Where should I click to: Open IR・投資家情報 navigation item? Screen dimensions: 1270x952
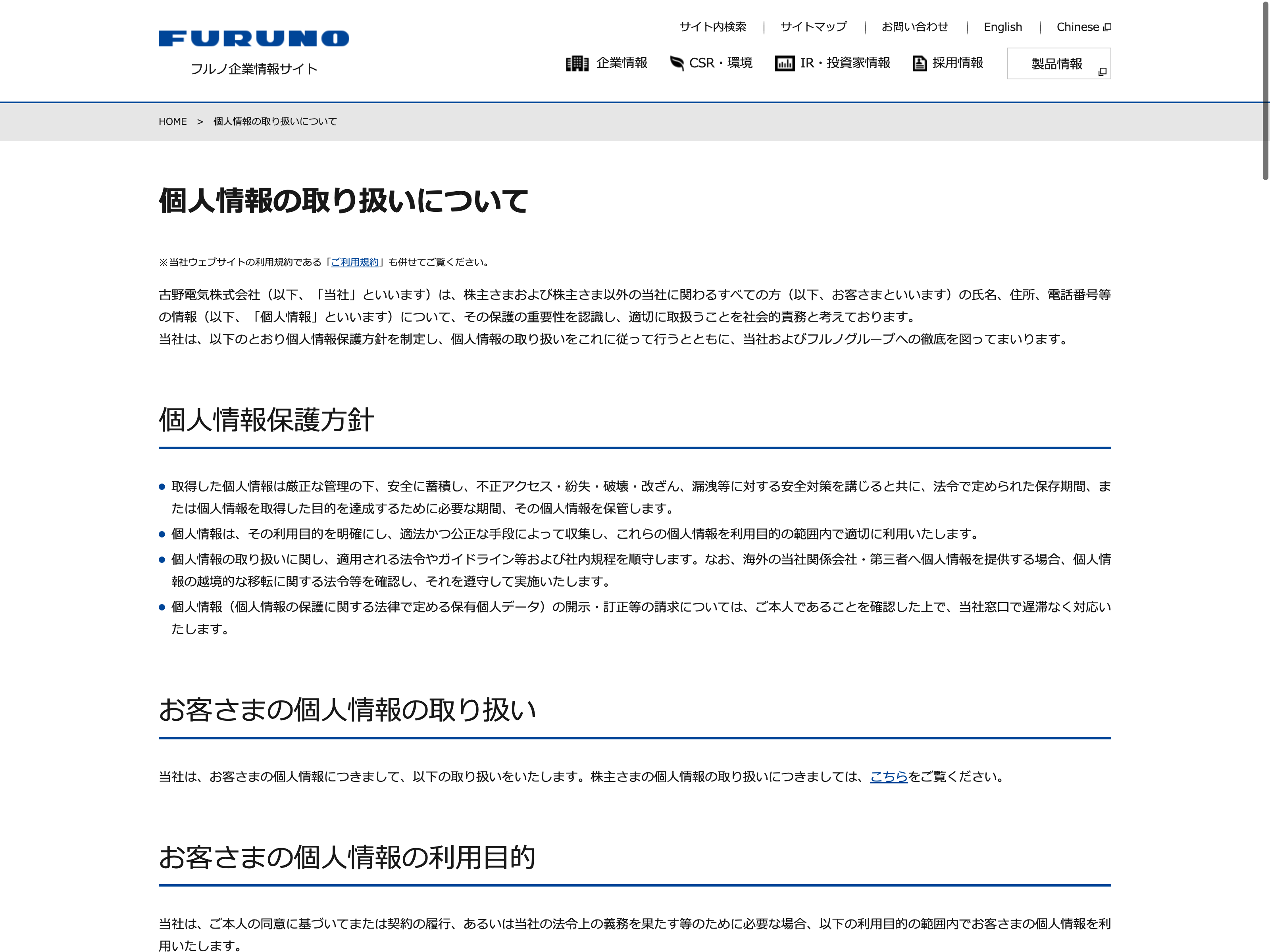click(x=845, y=63)
